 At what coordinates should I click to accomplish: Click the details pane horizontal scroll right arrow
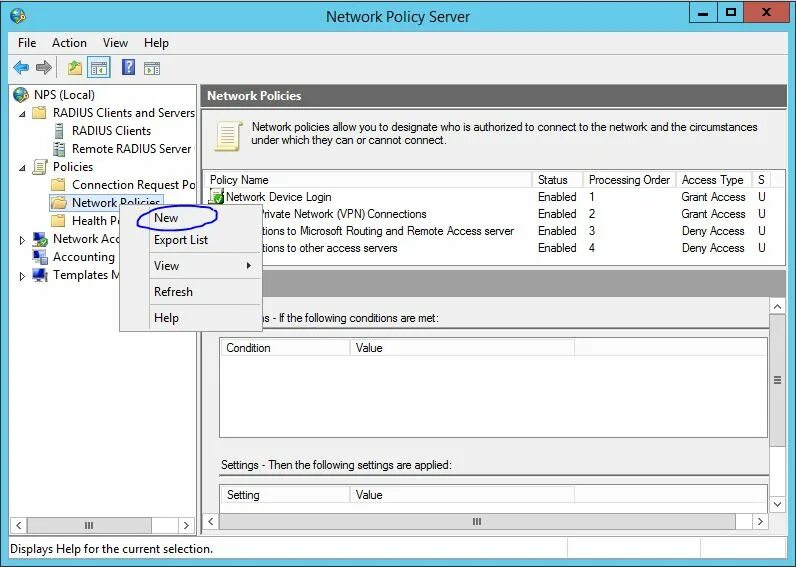[x=760, y=521]
